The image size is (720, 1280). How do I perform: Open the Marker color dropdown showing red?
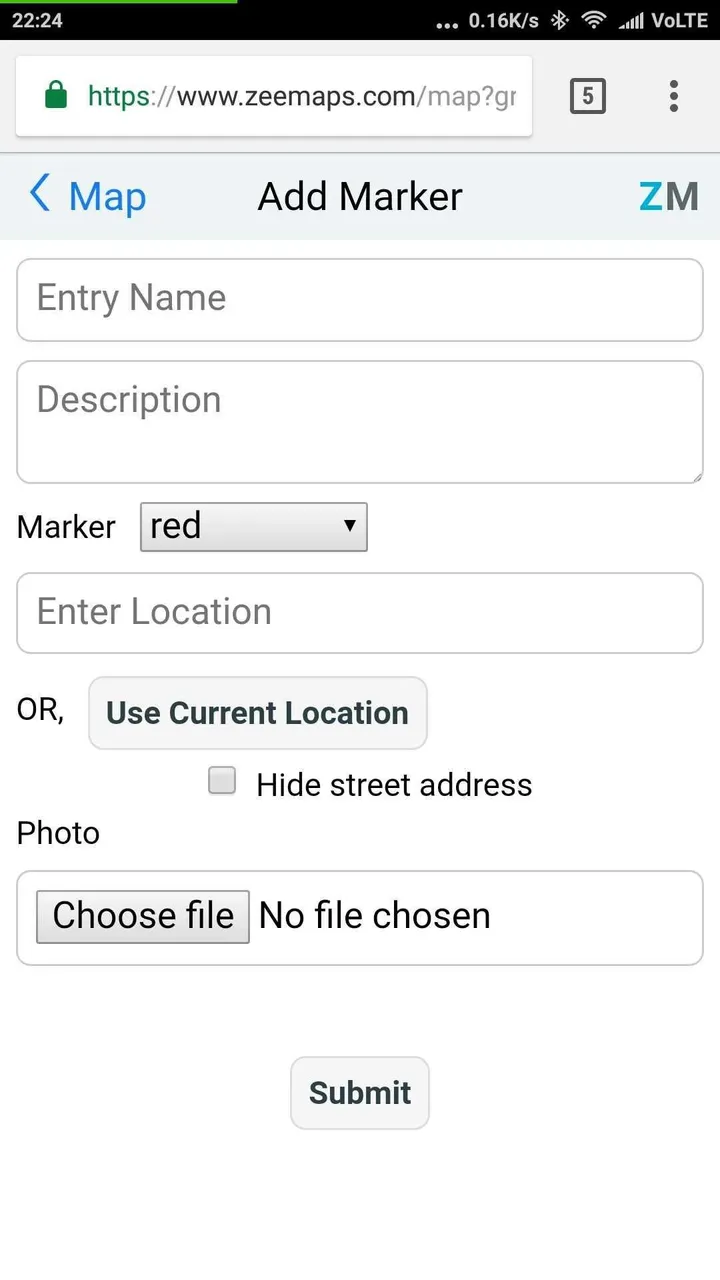(254, 527)
